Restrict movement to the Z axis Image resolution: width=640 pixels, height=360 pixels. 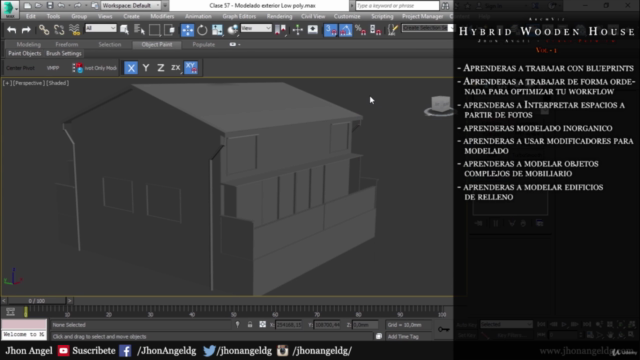(161, 68)
